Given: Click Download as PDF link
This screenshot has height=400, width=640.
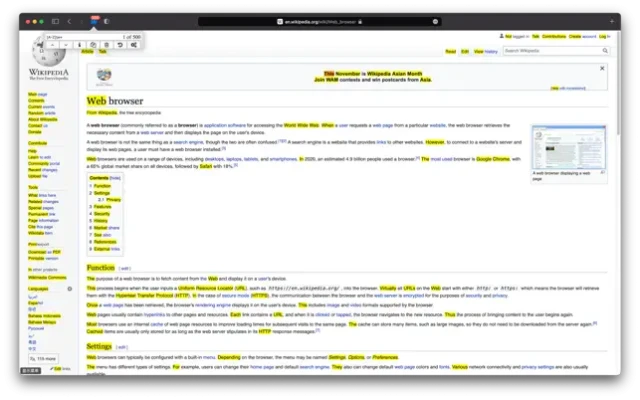Looking at the screenshot, I should pos(44,252).
